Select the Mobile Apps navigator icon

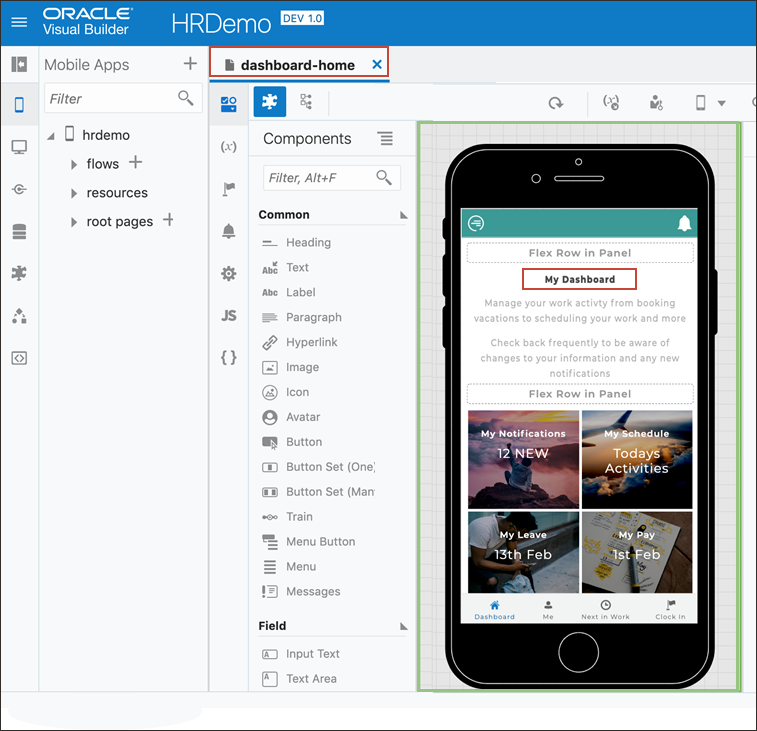click(x=19, y=104)
